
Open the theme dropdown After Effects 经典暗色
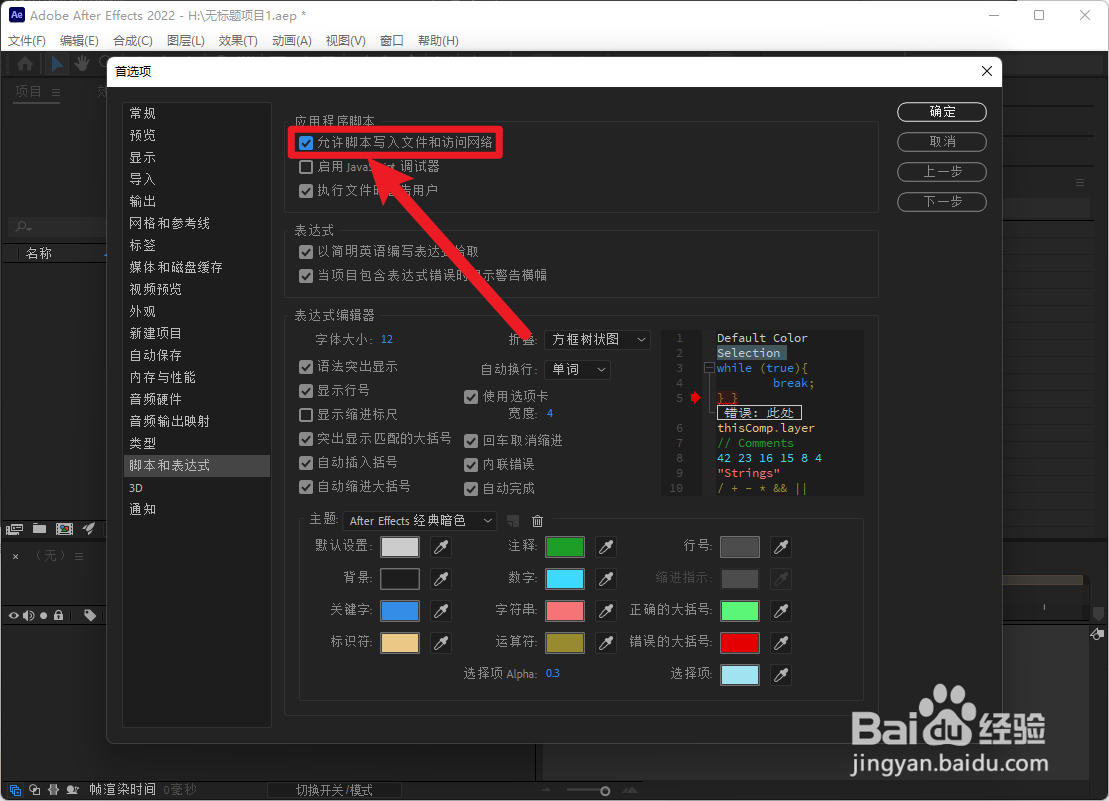[x=419, y=521]
